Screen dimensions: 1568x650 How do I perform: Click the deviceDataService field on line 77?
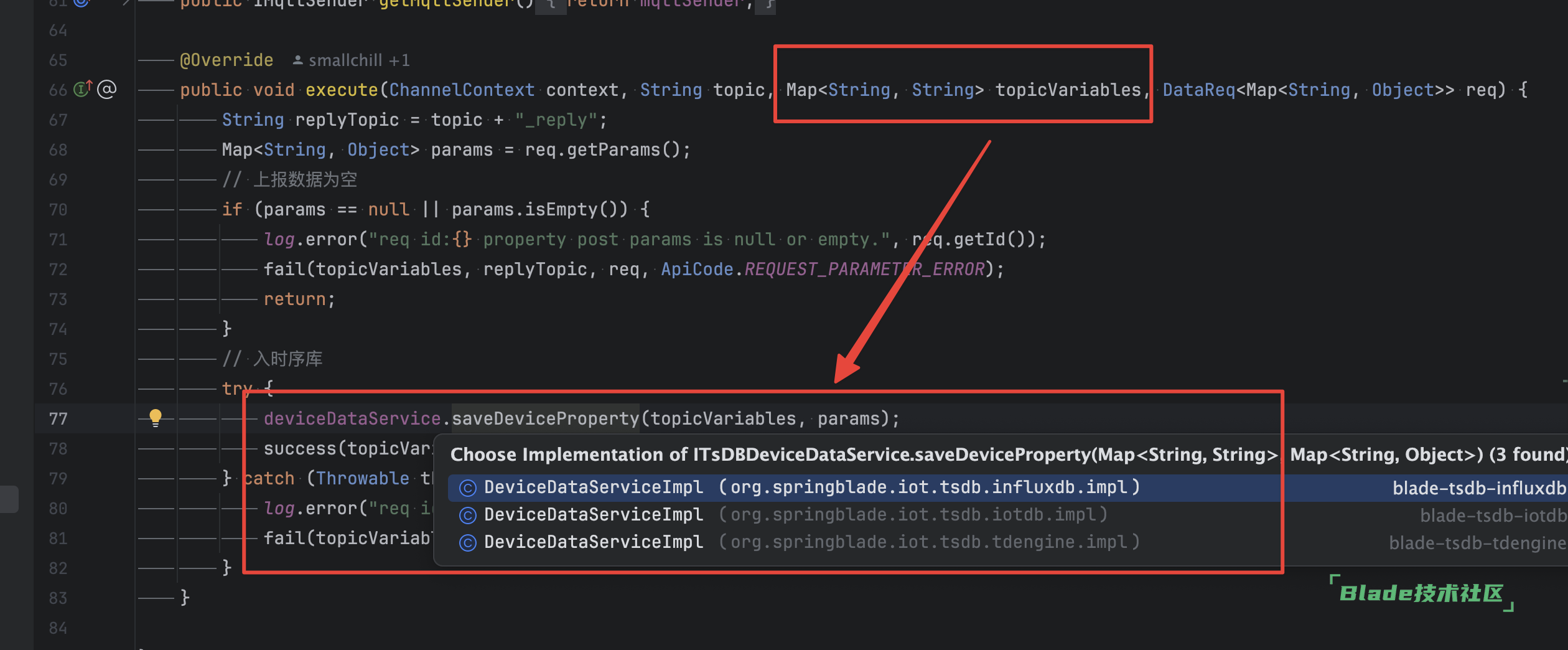pos(352,418)
